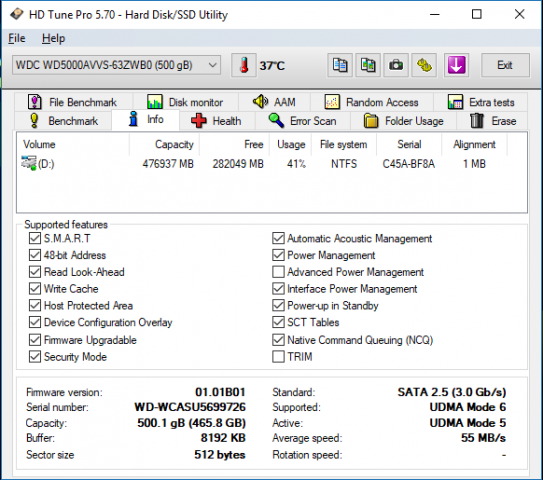Select the 476937 MB capacity cell
This screenshot has width=543, height=480.
(x=168, y=164)
